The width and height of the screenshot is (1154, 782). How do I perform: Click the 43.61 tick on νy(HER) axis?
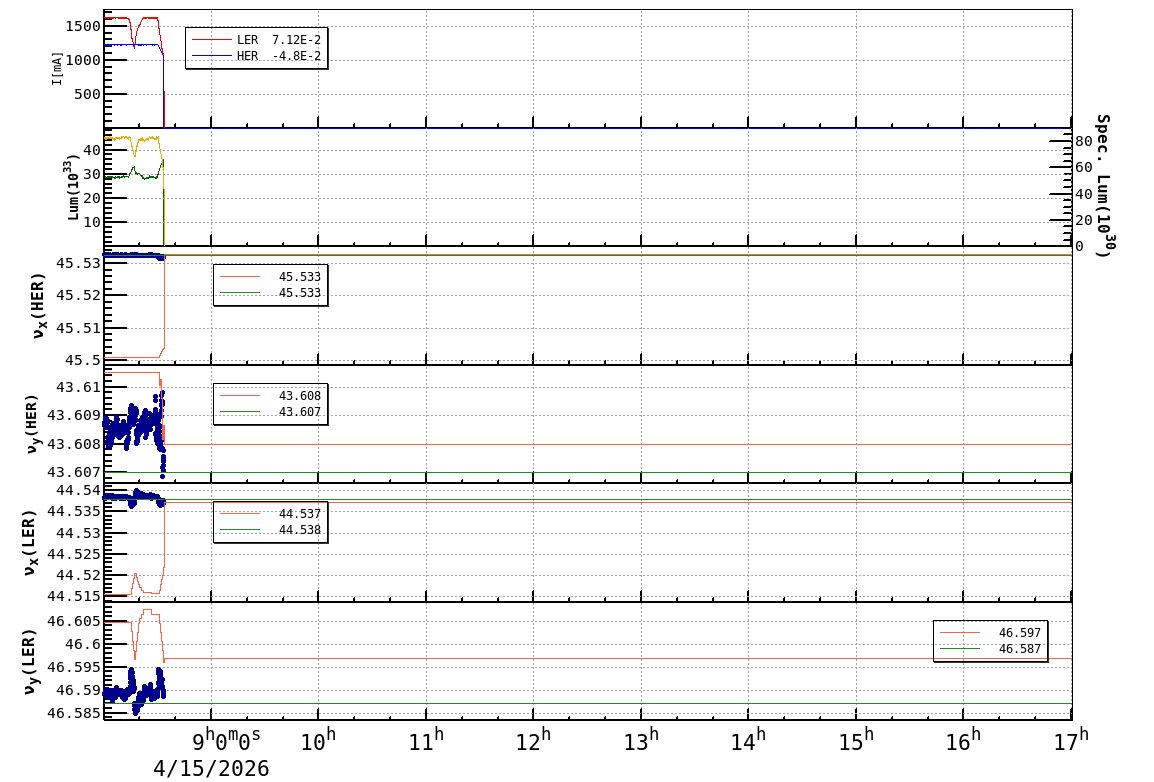78,388
